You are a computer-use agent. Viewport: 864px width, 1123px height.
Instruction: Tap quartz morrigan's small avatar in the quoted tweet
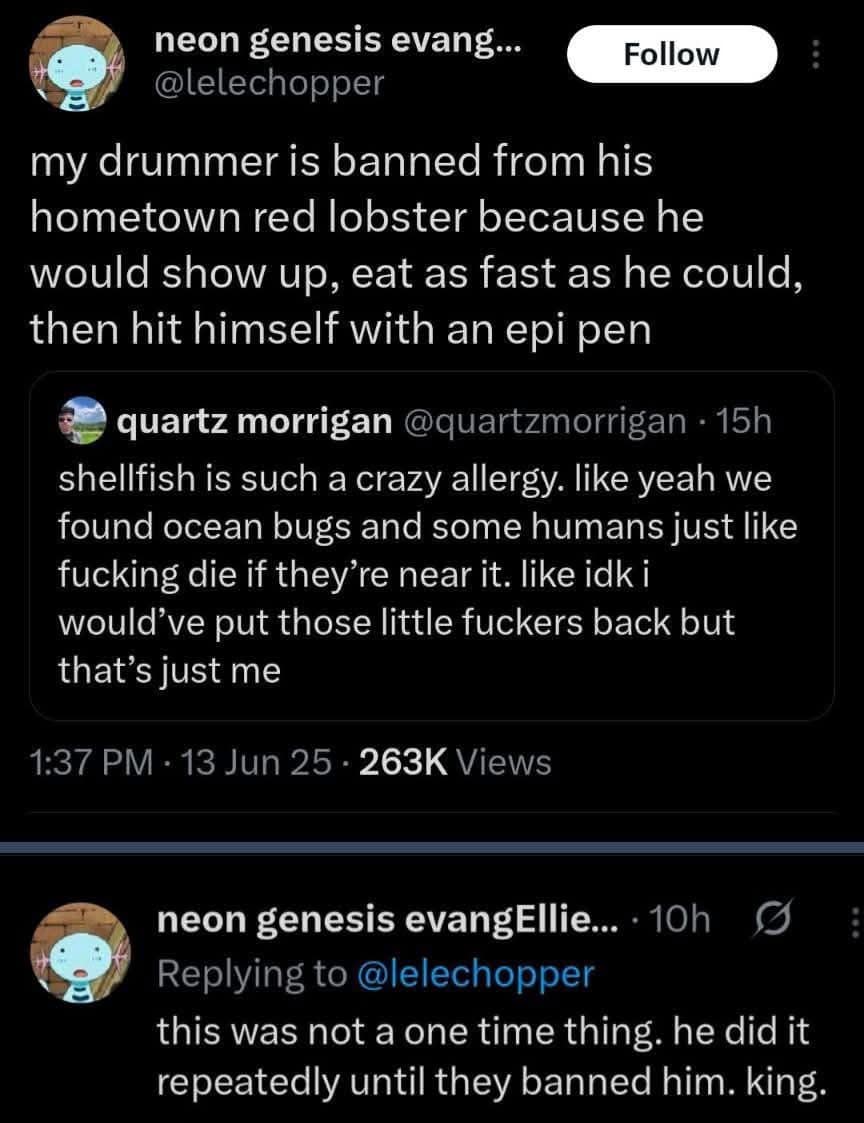79,425
